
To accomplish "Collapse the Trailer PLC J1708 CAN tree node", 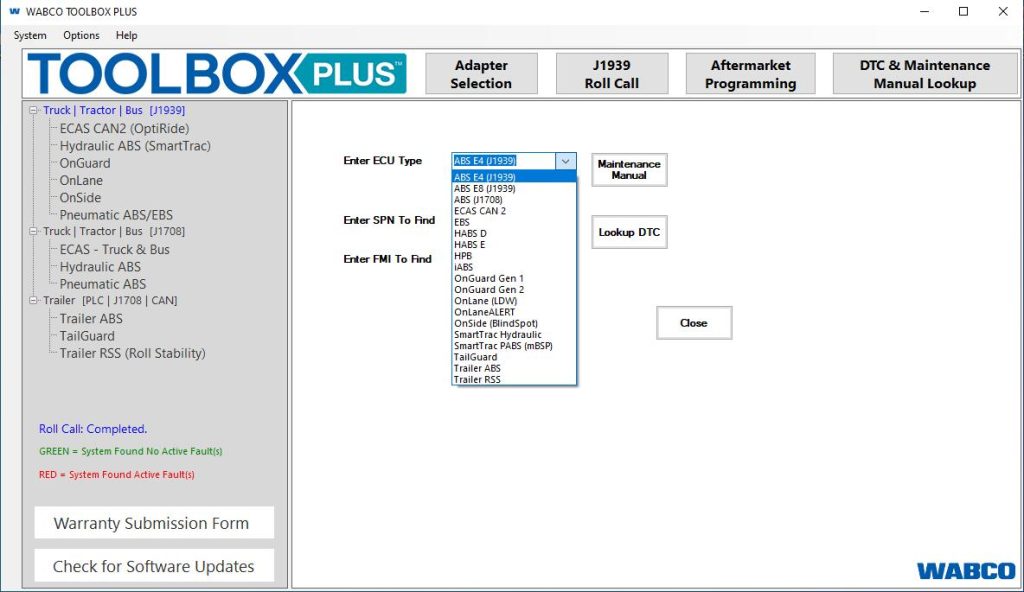I will click(34, 301).
